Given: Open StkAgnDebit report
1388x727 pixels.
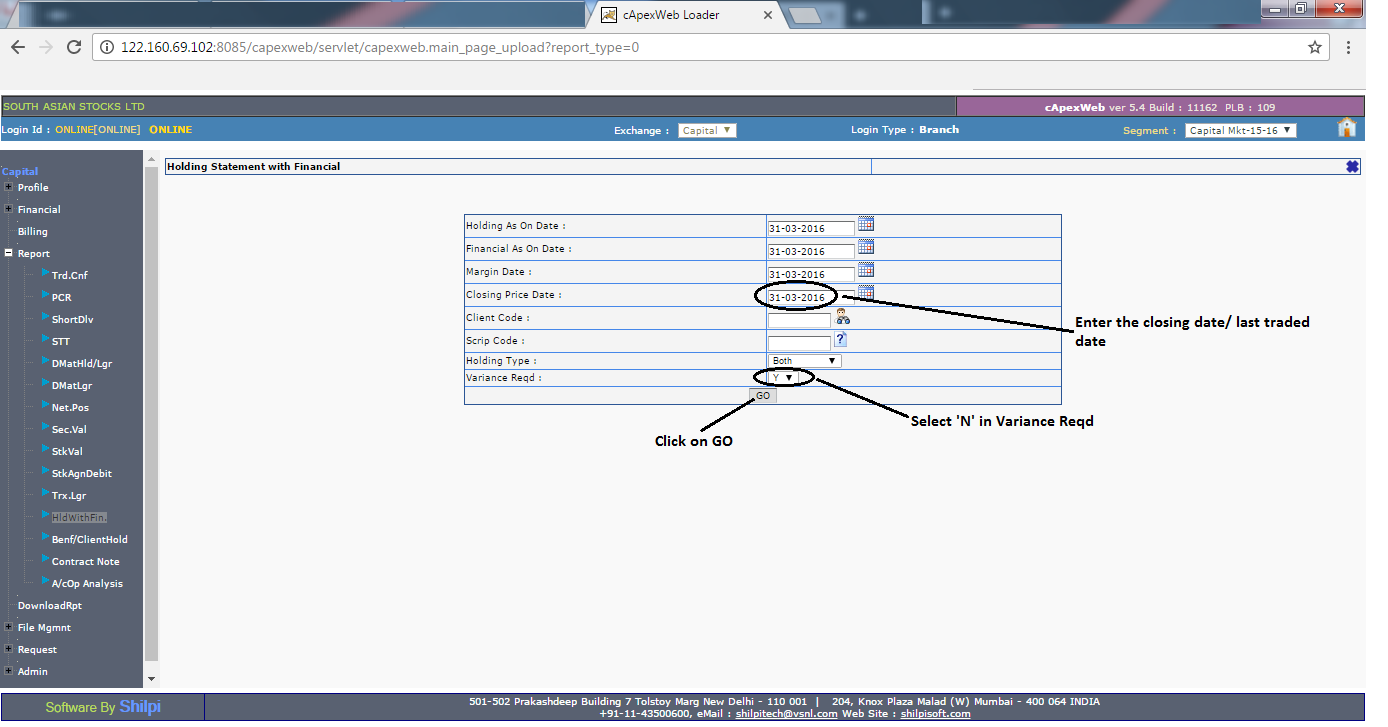Looking at the screenshot, I should click(x=82, y=473).
